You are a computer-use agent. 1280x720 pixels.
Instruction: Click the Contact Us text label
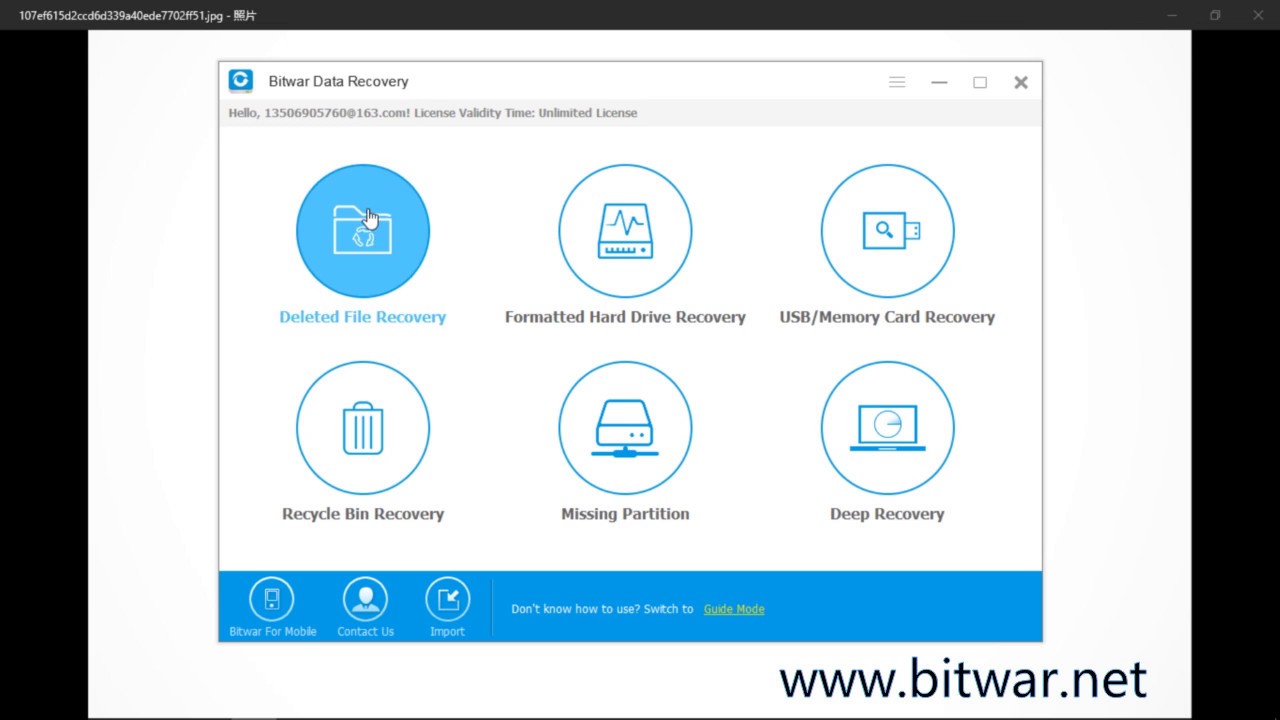pos(365,632)
